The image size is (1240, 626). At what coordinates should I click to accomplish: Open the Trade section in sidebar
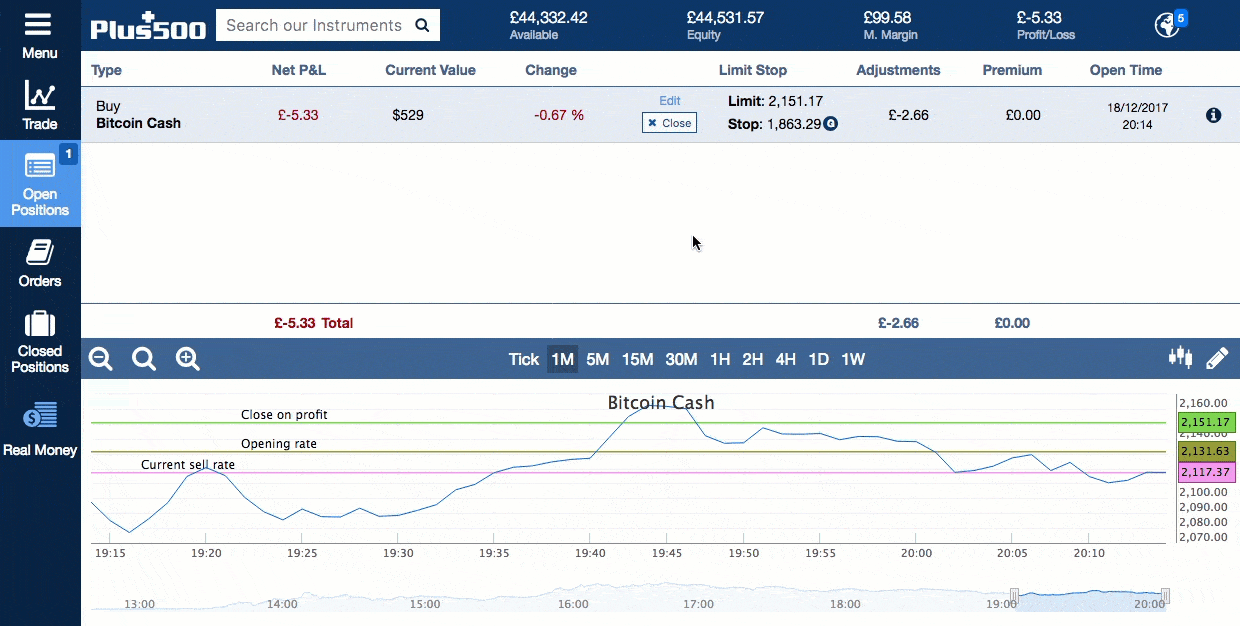coord(40,106)
